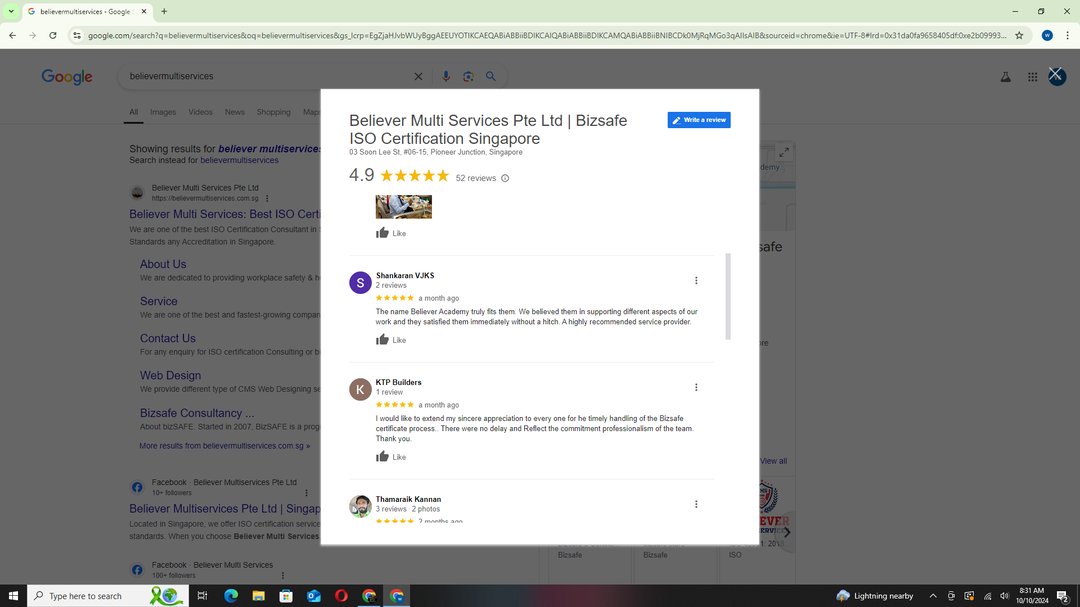Viewport: 1080px width, 607px height.
Task: Open the About Us sitelink
Action: [x=163, y=264]
